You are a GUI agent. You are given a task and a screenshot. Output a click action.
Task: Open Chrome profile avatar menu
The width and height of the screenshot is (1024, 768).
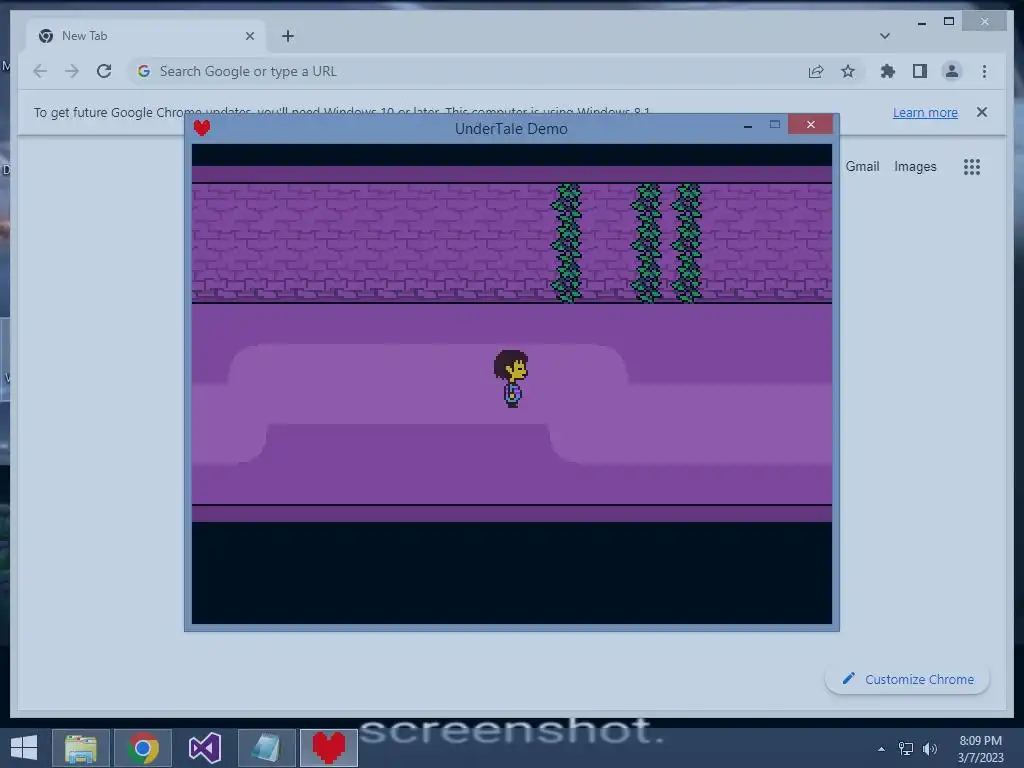point(952,71)
